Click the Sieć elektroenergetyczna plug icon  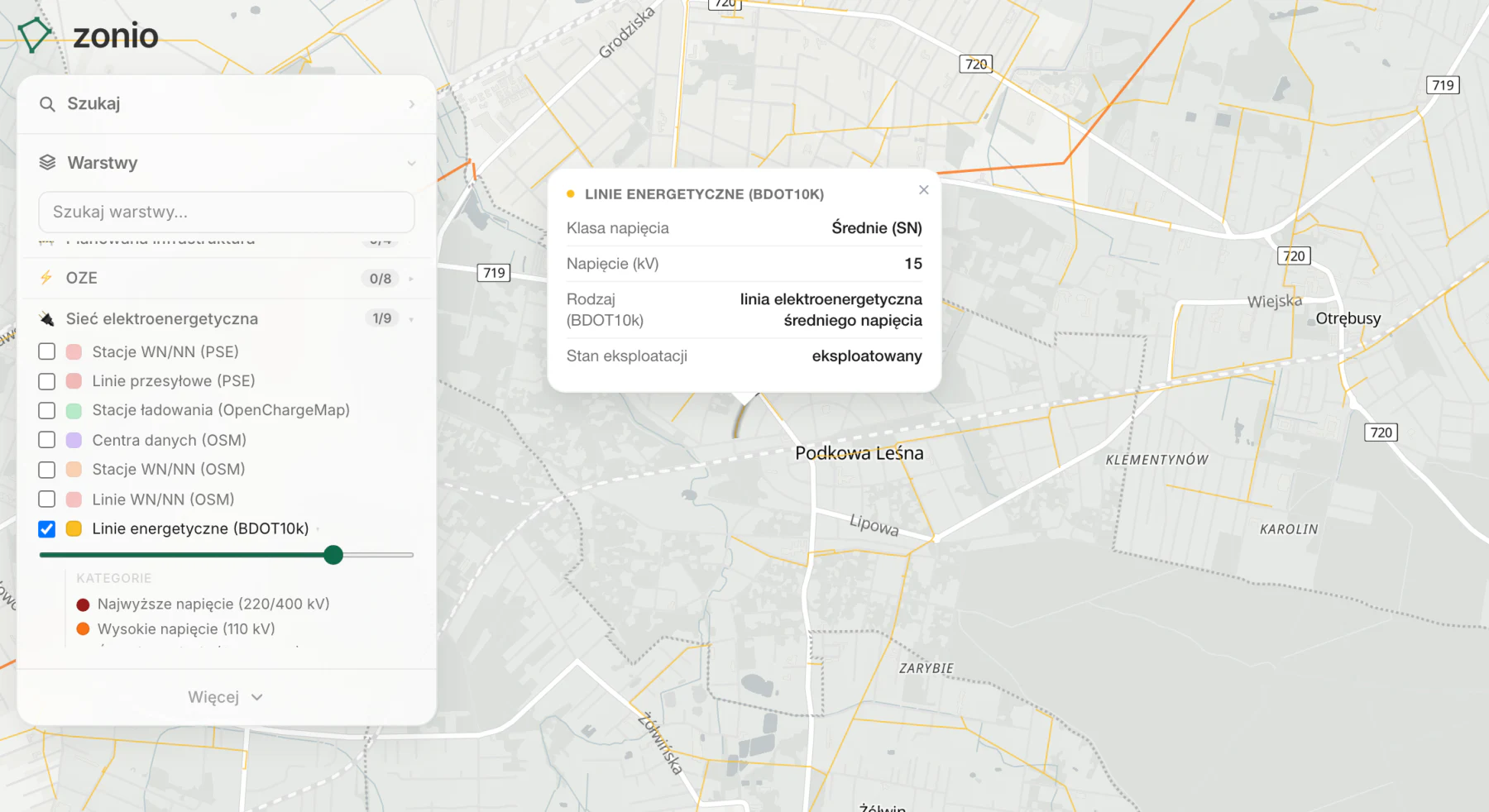(47, 319)
